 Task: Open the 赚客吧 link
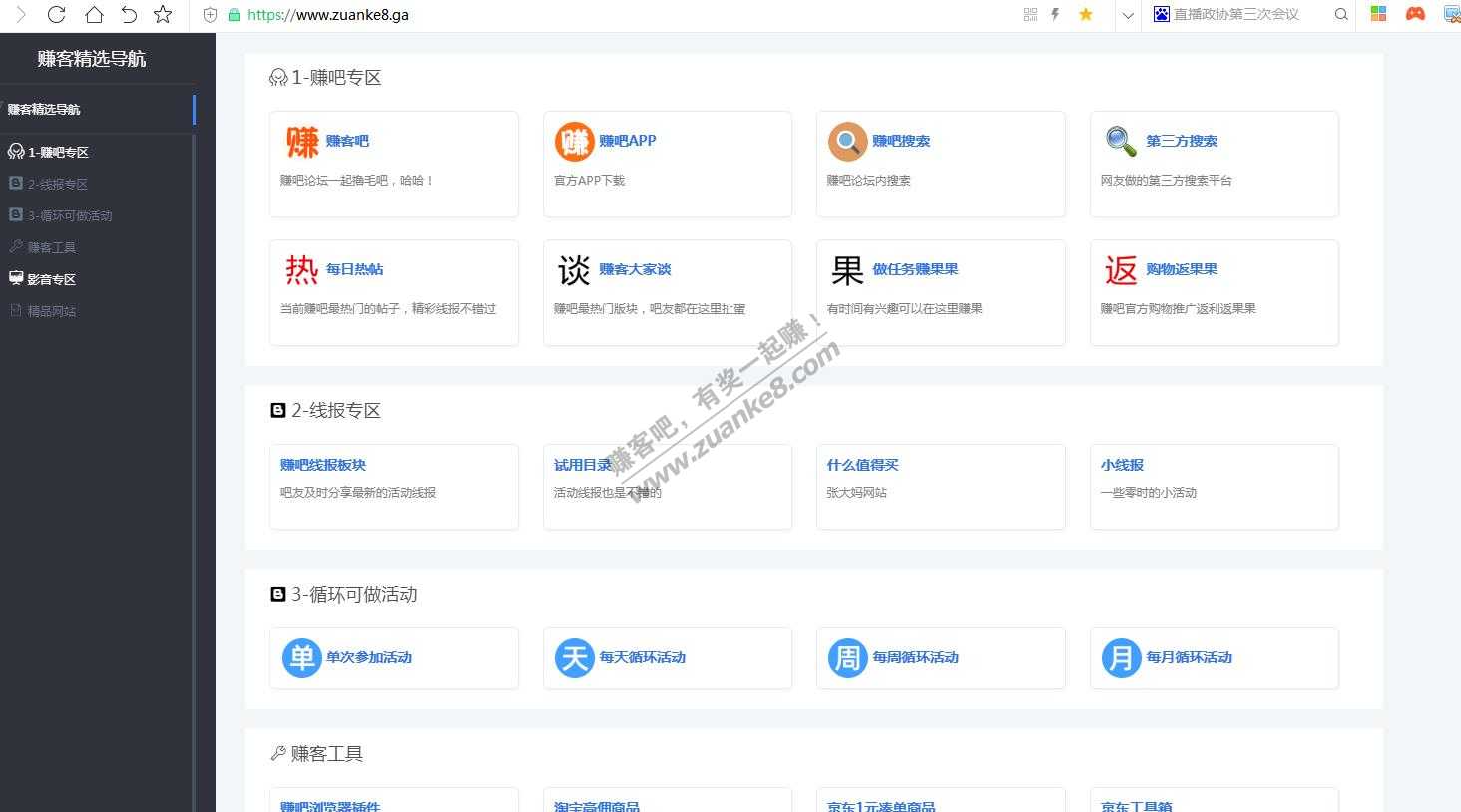coord(347,141)
